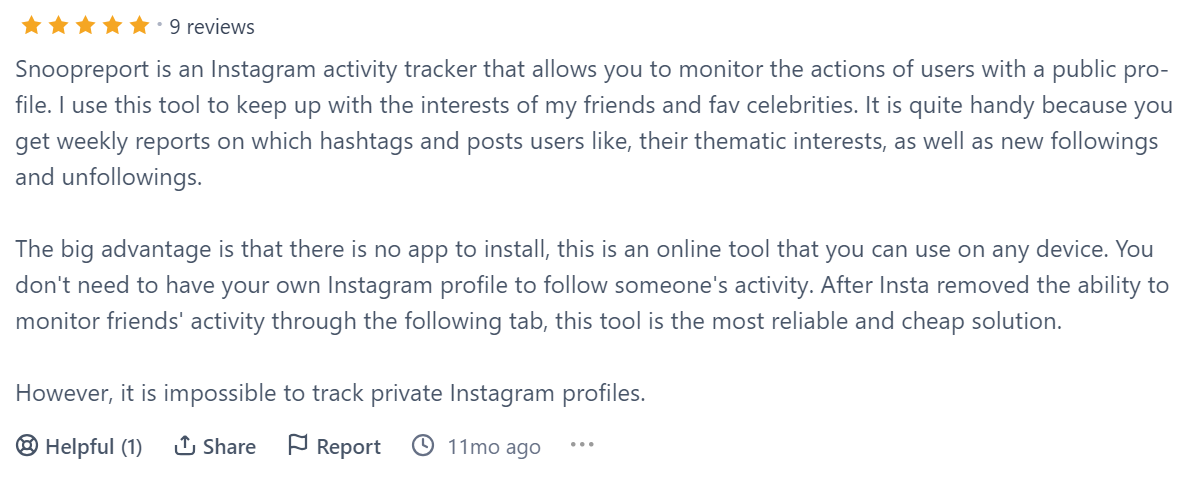1181x479 pixels.
Task: Click the fourth rating star
Action: 112,26
